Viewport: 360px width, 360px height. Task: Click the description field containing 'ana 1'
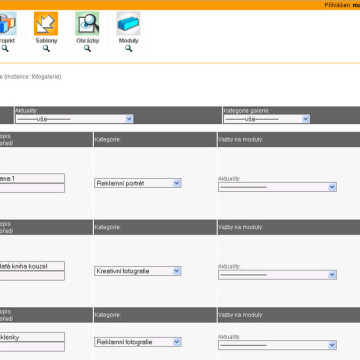(32, 178)
